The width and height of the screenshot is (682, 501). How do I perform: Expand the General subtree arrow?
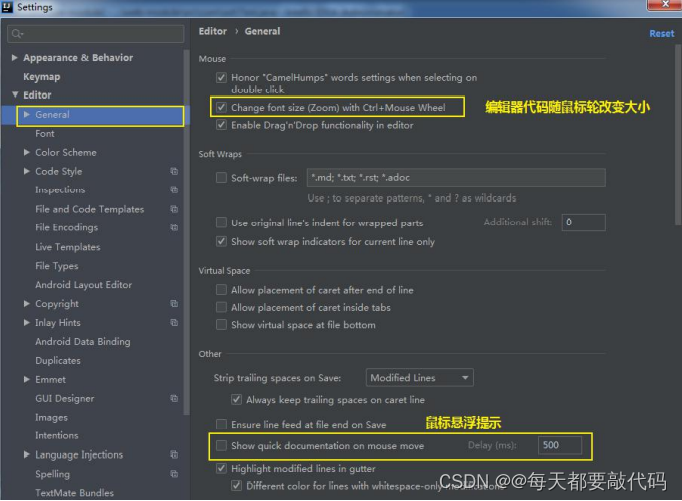point(27,114)
